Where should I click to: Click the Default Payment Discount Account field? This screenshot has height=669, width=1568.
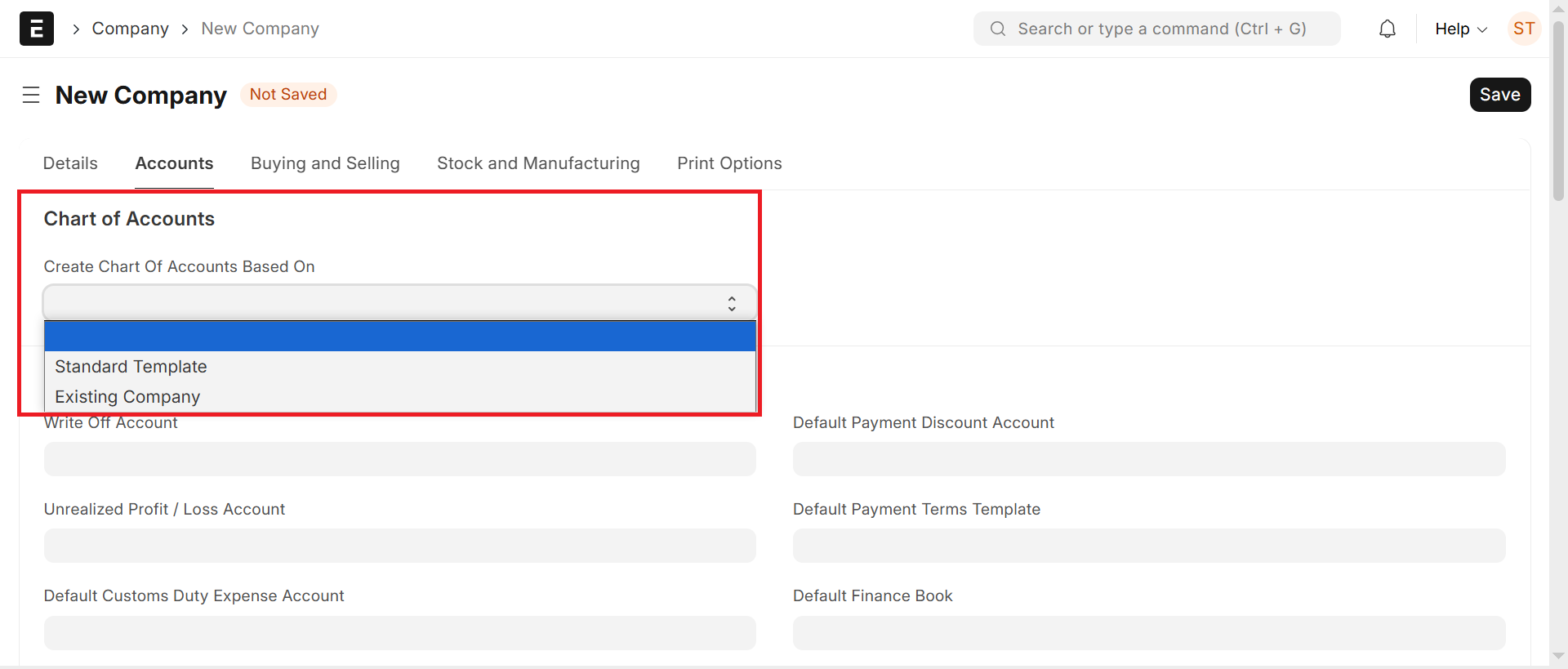tap(1148, 459)
